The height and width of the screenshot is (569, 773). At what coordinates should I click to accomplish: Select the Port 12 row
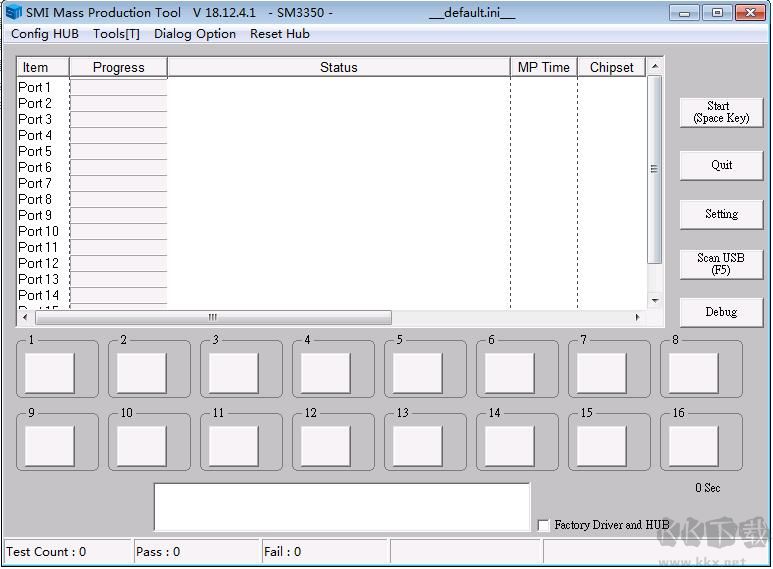(x=331, y=264)
